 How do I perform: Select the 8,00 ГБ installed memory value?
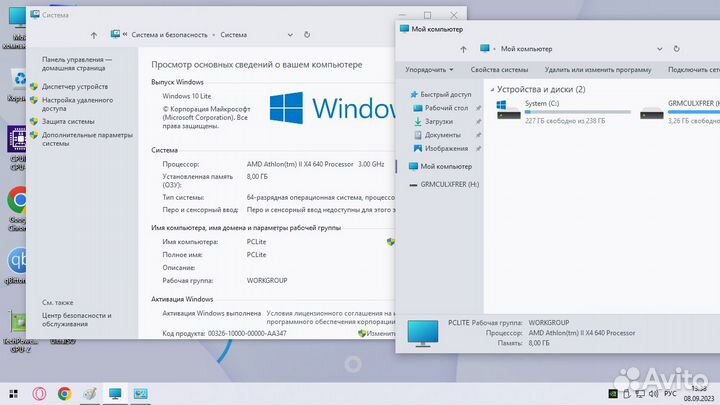coord(257,176)
